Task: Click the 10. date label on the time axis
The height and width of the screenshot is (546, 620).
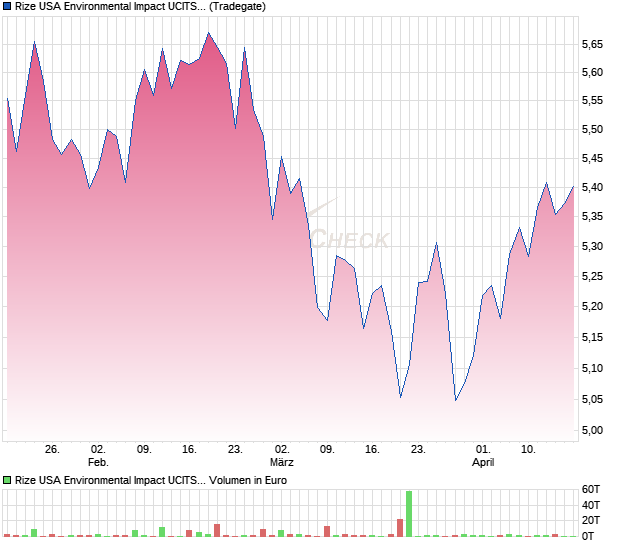Action: (x=528, y=450)
